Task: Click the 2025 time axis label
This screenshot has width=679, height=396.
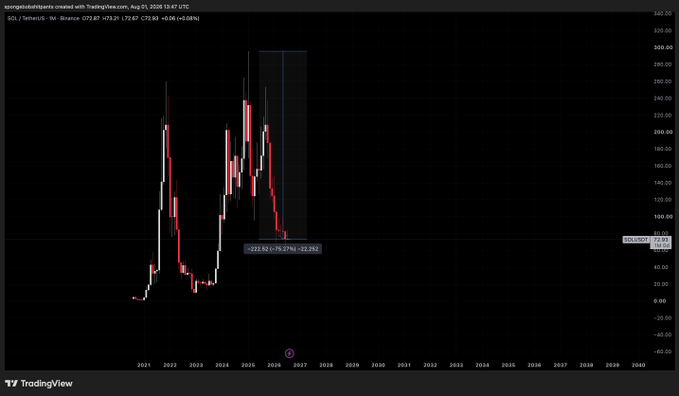Action: click(x=248, y=365)
